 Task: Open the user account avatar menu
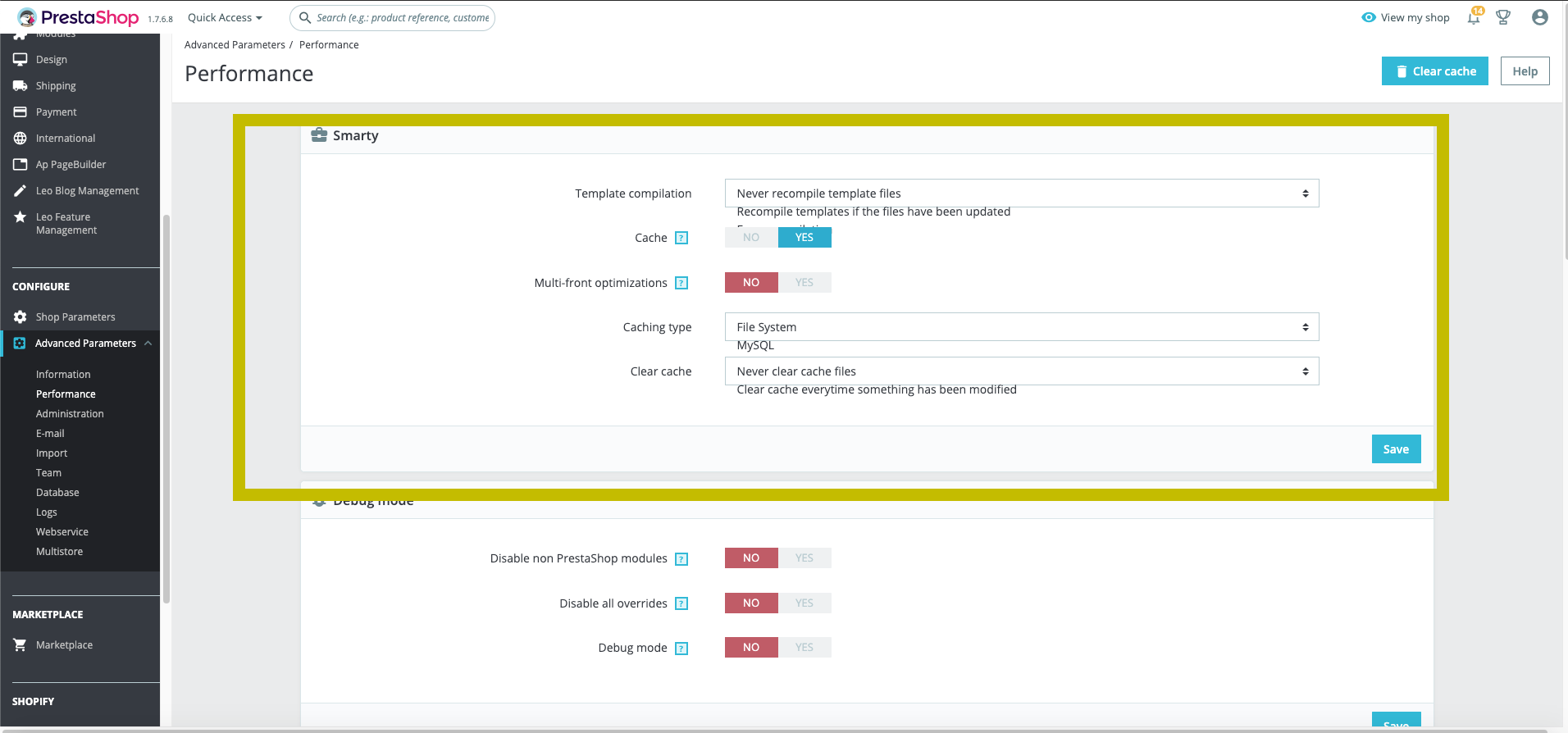[1540, 17]
